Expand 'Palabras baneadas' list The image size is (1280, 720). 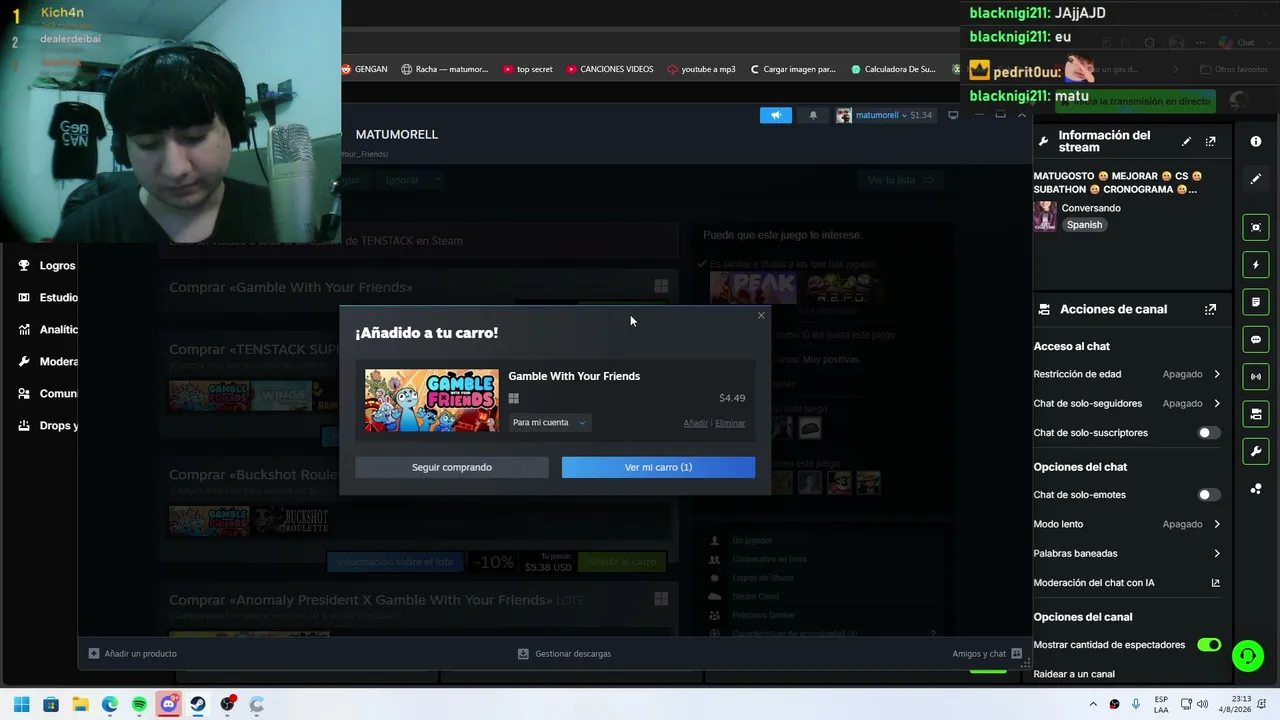[1127, 553]
